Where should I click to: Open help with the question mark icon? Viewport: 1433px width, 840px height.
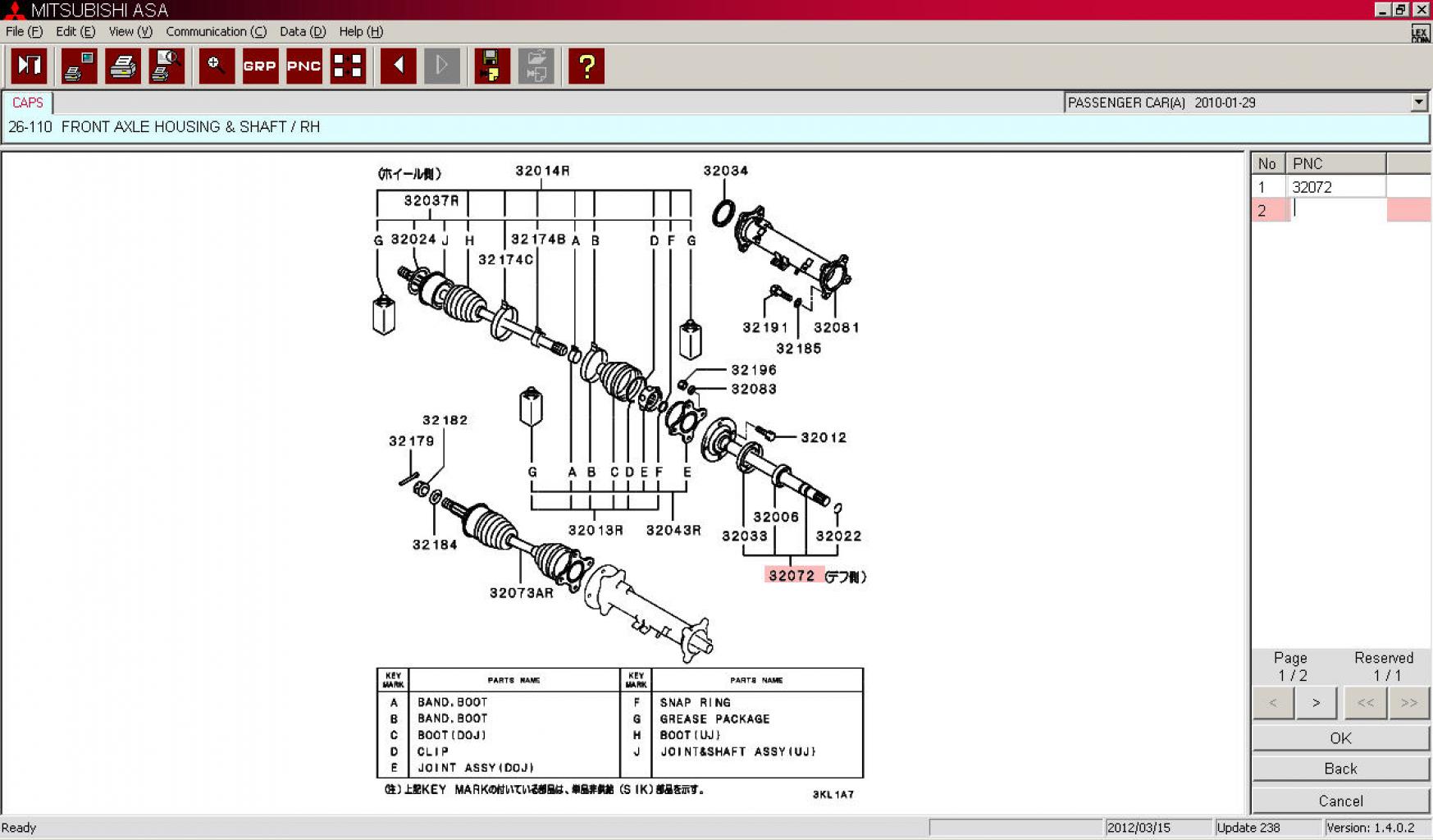click(x=586, y=66)
